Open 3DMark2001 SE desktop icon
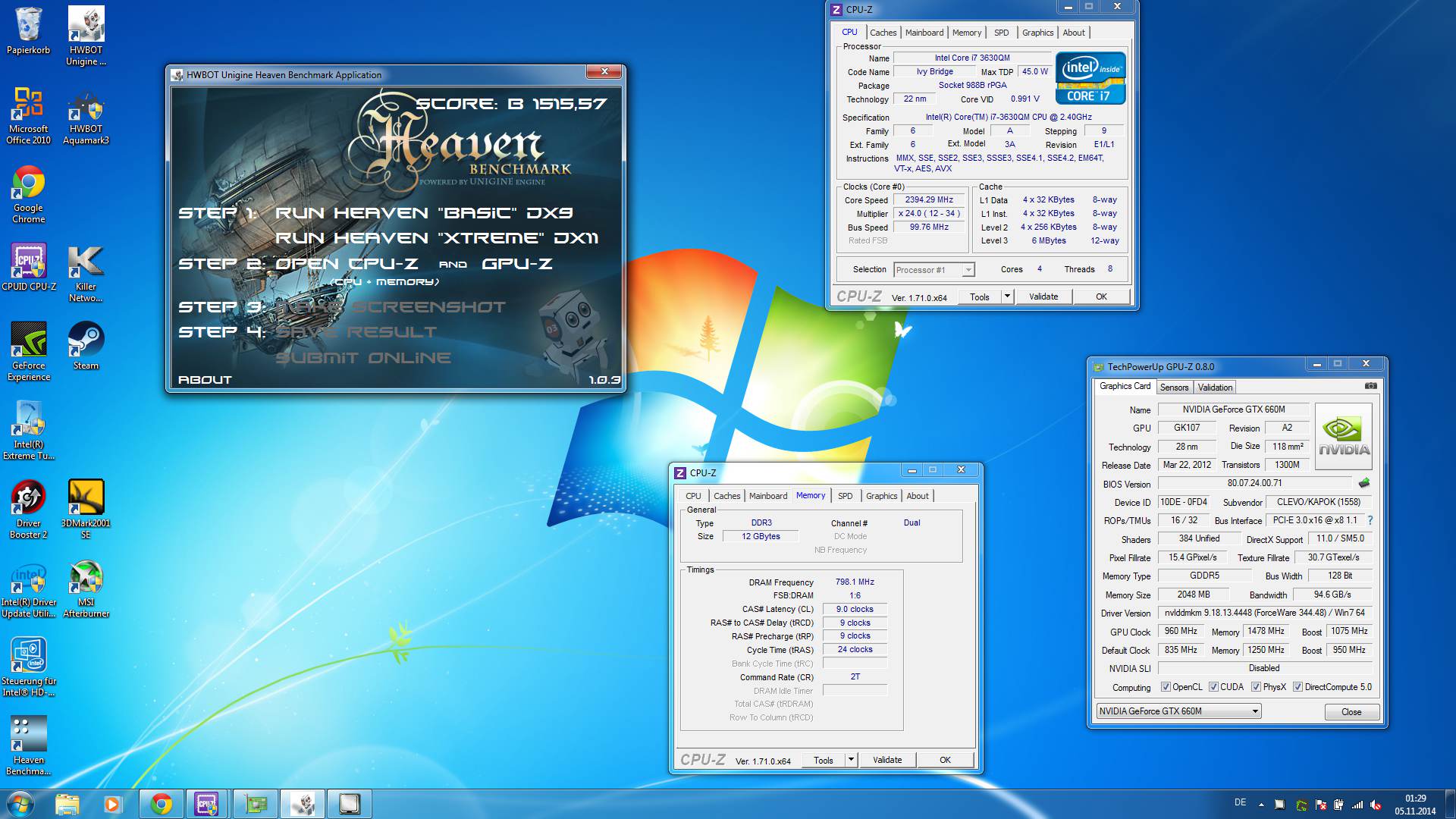Viewport: 1456px width, 819px height. (86, 510)
